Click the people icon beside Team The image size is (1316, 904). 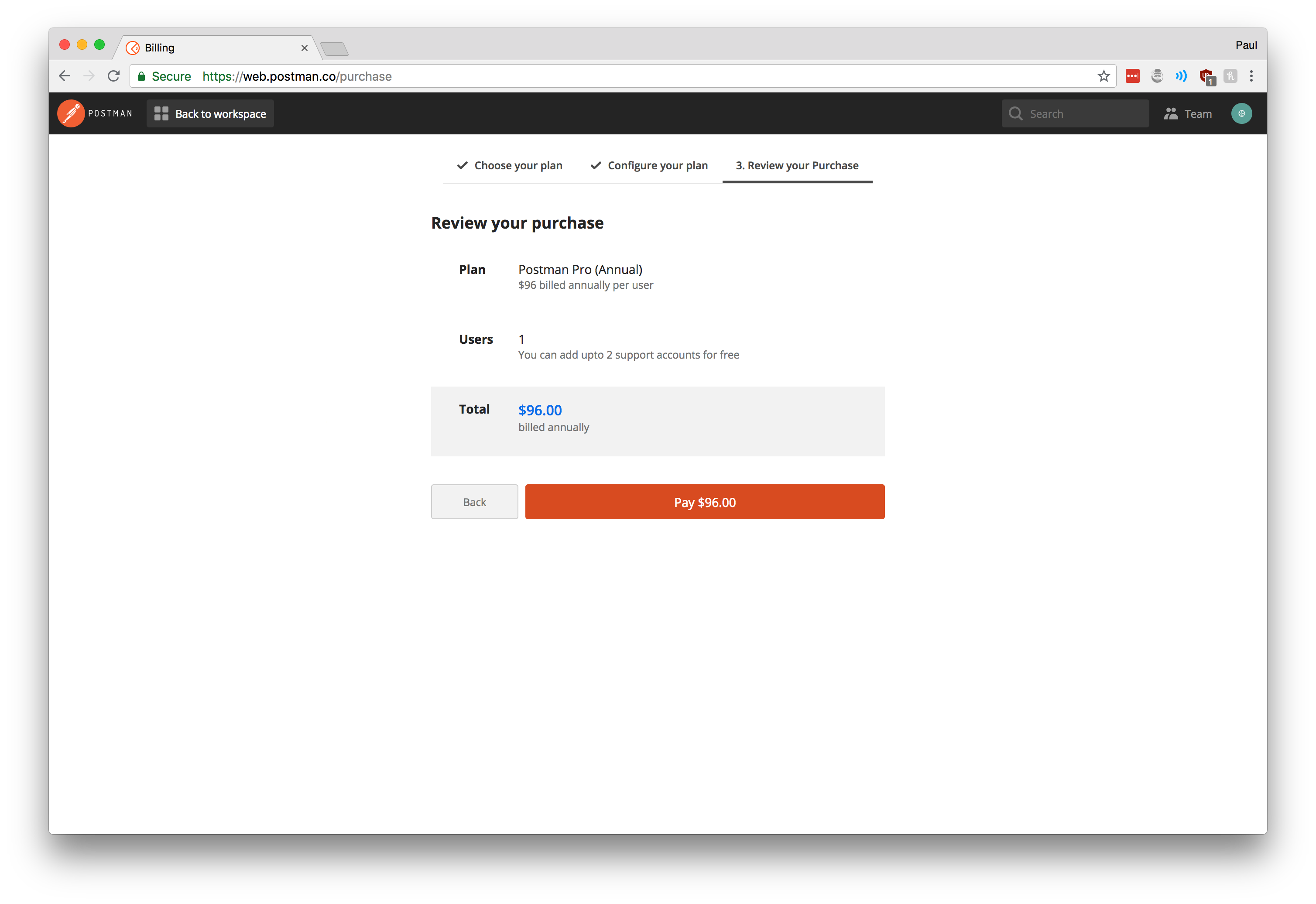click(x=1170, y=114)
